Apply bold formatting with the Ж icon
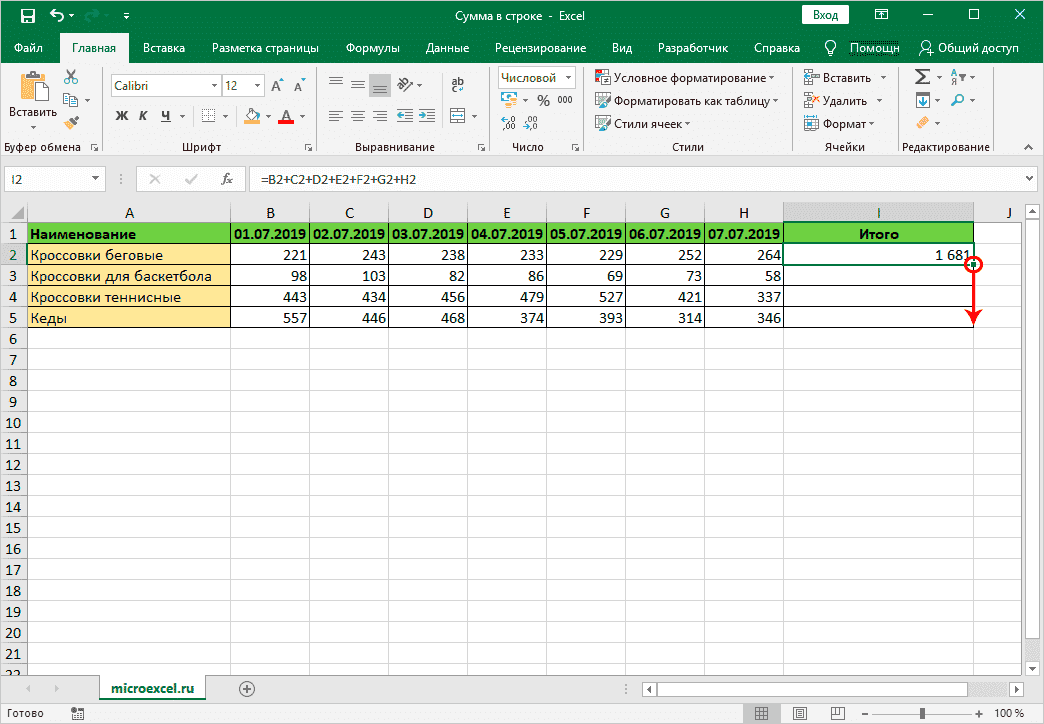1044x724 pixels. coord(121,116)
